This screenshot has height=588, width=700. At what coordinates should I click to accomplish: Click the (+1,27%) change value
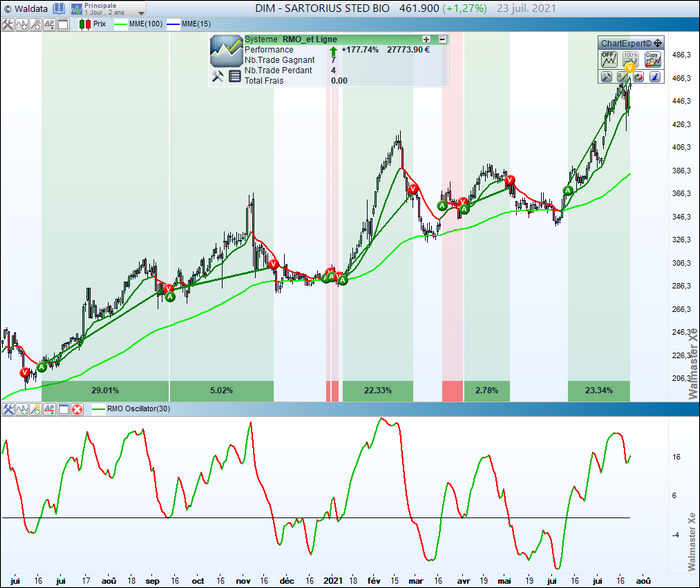[x=465, y=8]
